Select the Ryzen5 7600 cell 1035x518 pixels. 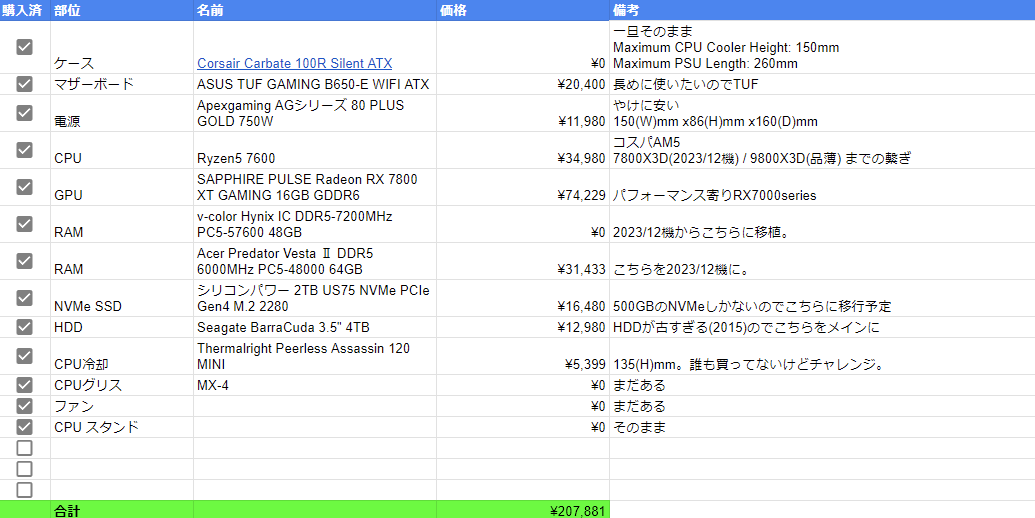[x=315, y=150]
